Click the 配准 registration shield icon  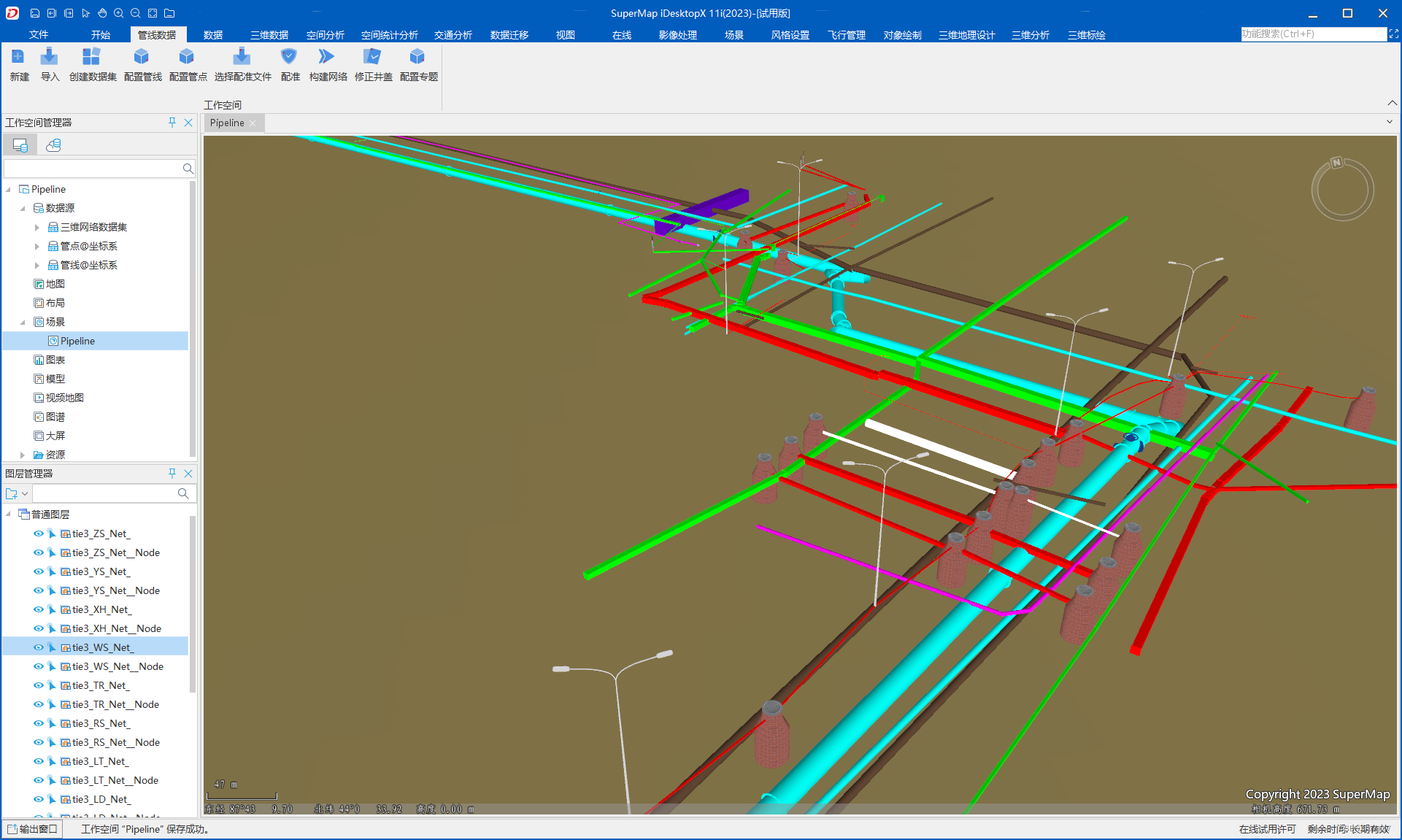[290, 64]
